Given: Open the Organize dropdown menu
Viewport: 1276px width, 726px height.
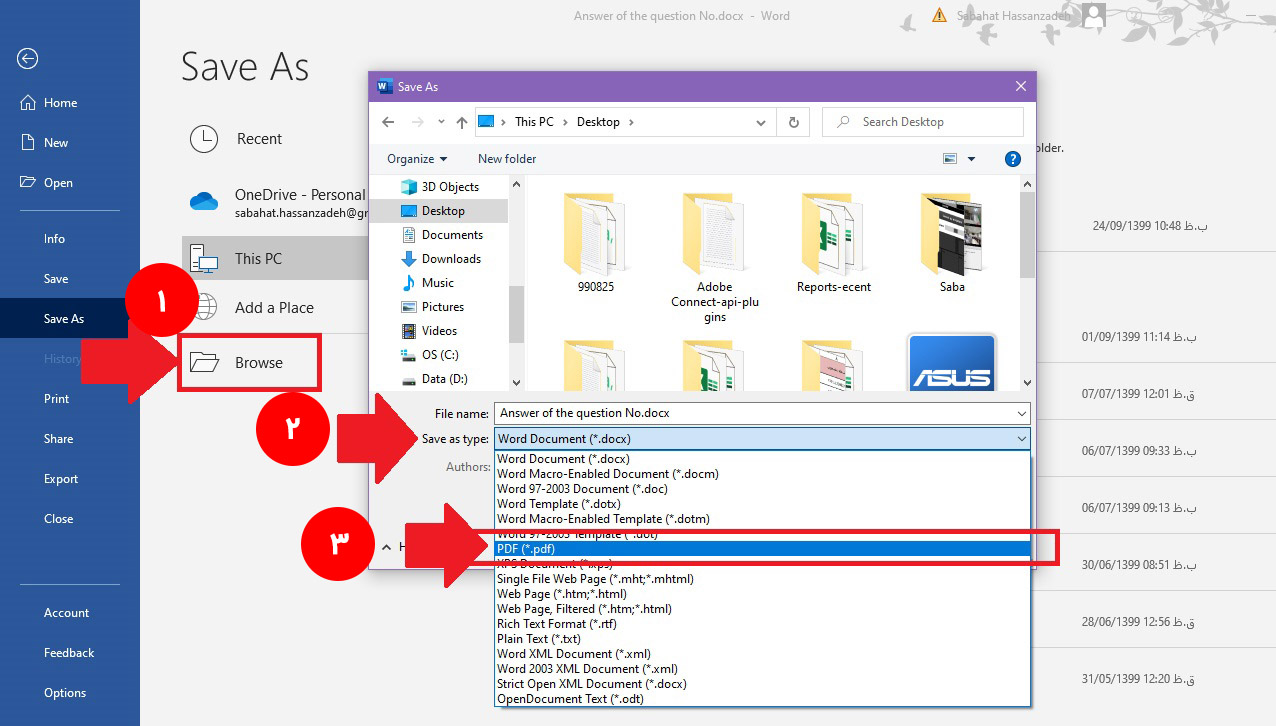Looking at the screenshot, I should coord(417,159).
